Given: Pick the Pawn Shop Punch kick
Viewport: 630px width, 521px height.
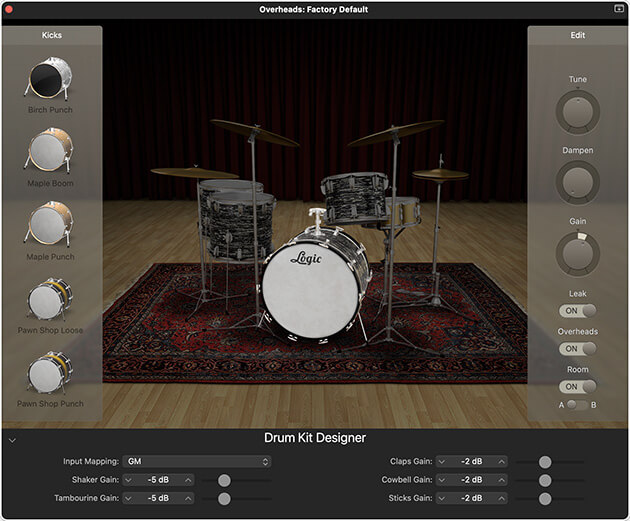Looking at the screenshot, I should (49, 370).
